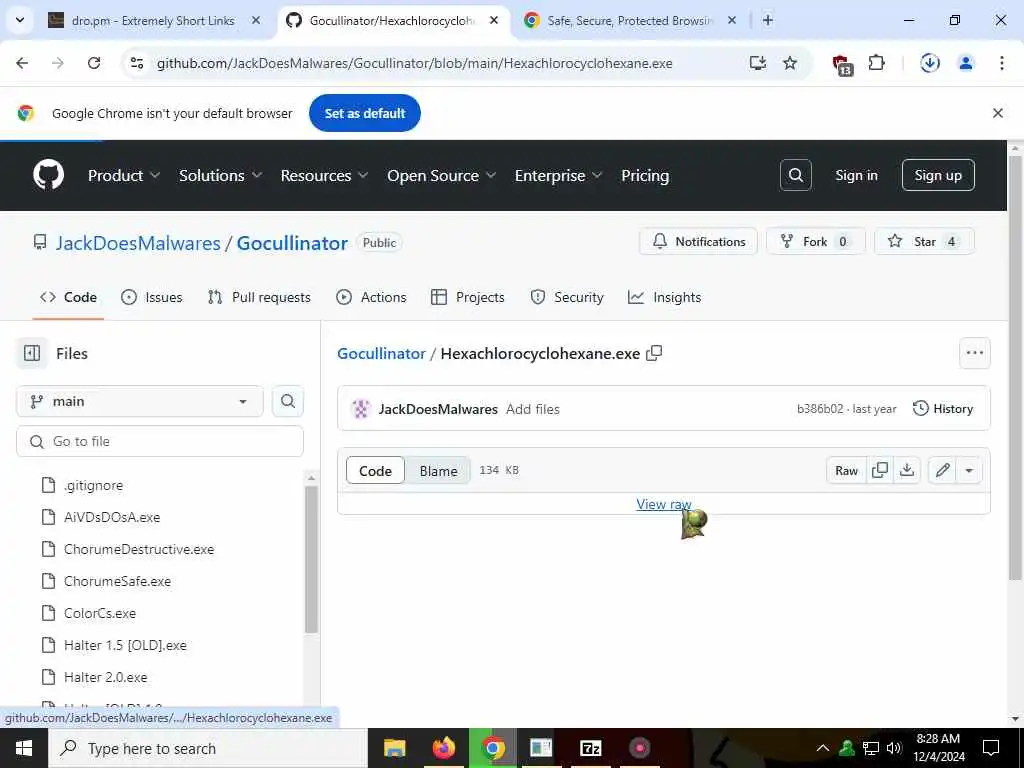This screenshot has height=768, width=1024.
Task: Search this repository's files magnifier icon
Action: click(288, 401)
